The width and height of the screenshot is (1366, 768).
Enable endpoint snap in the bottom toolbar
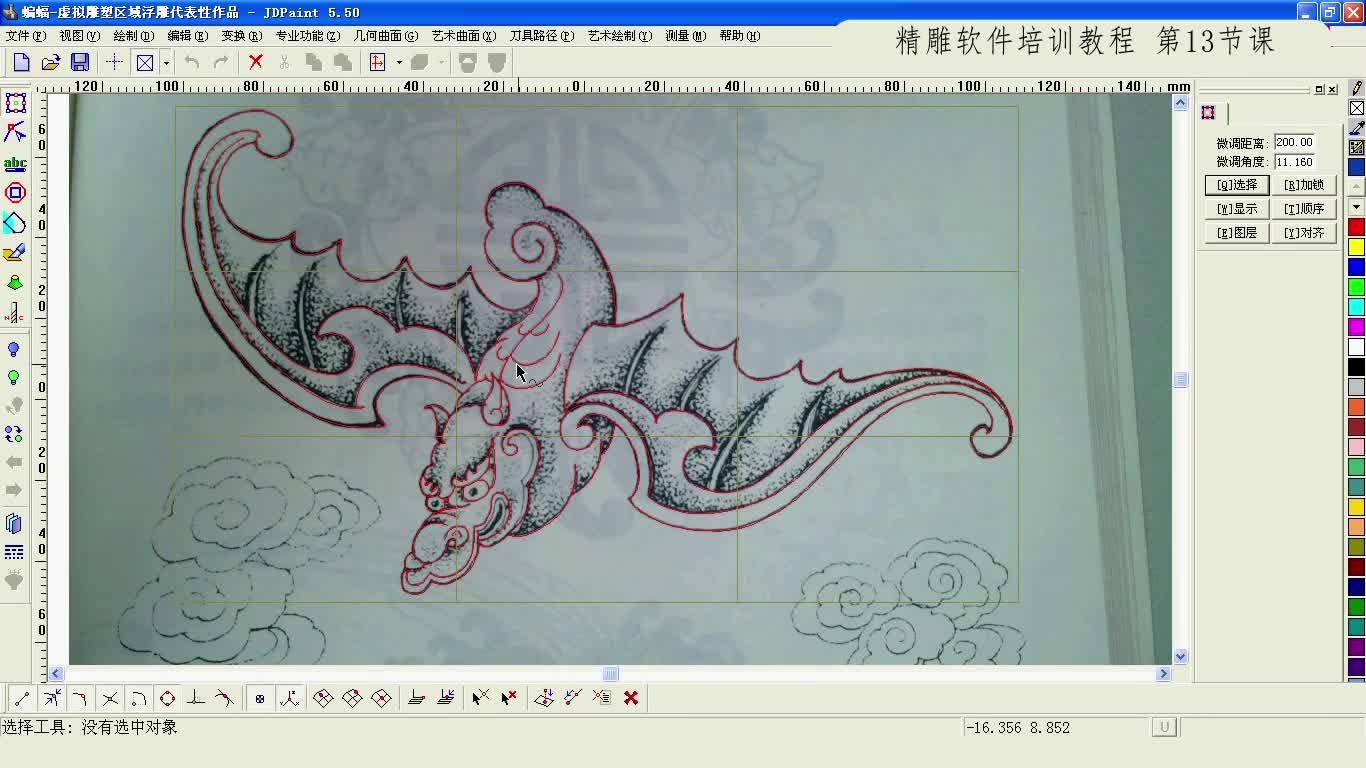[22, 698]
